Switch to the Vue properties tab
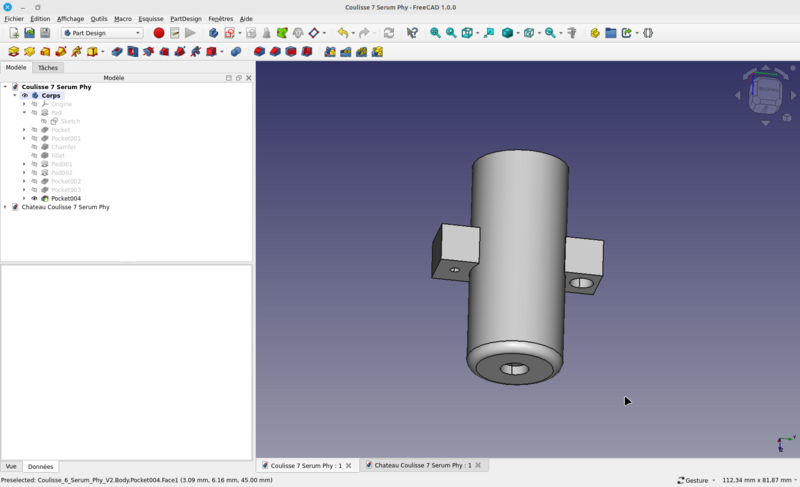 coord(11,466)
